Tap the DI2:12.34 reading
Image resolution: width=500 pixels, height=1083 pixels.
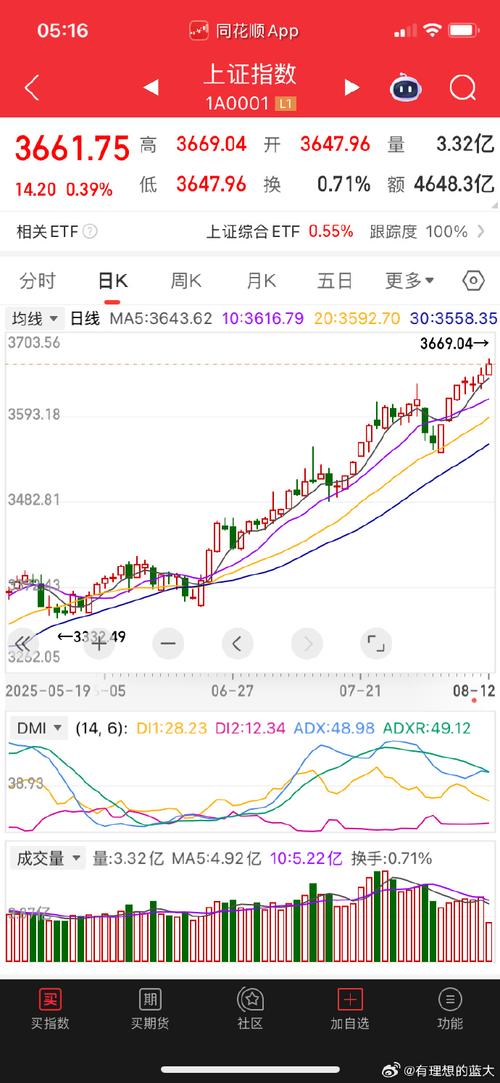250,727
